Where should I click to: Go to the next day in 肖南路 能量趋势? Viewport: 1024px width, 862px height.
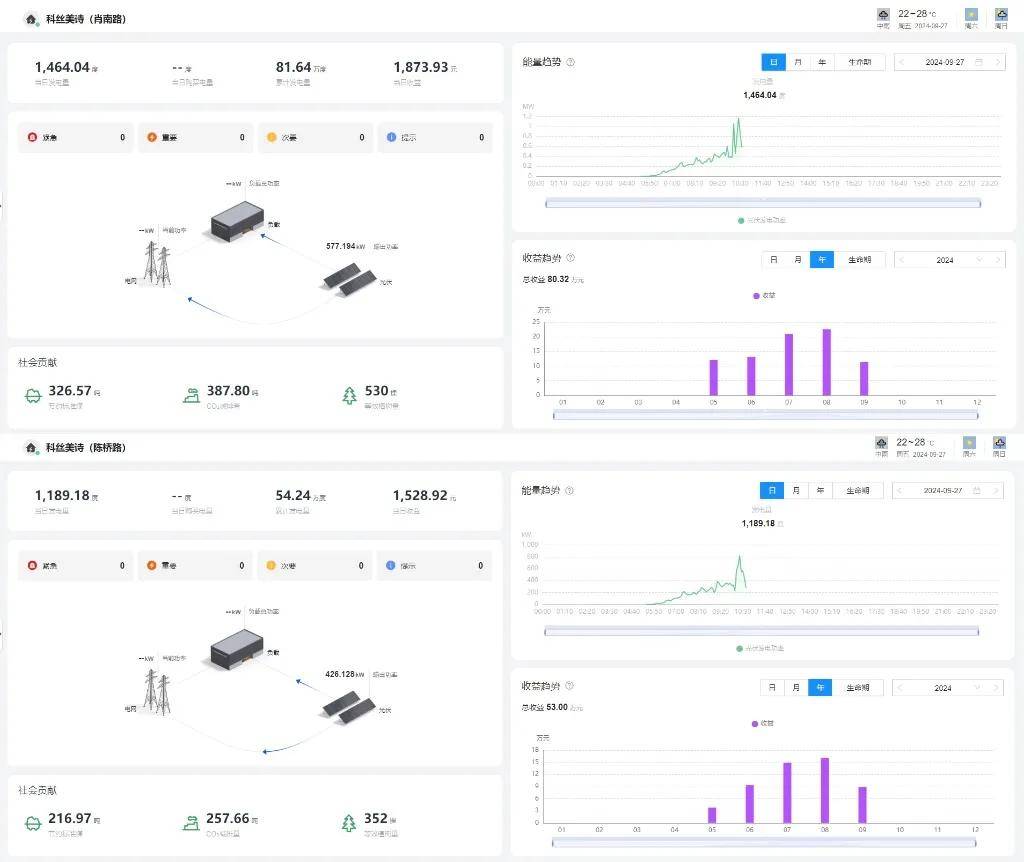click(997, 62)
